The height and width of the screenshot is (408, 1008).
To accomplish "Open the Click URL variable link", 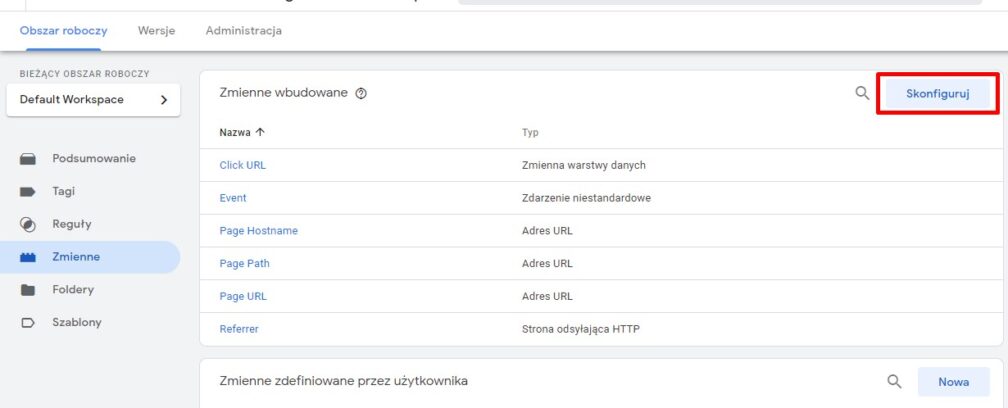I will pos(242,165).
